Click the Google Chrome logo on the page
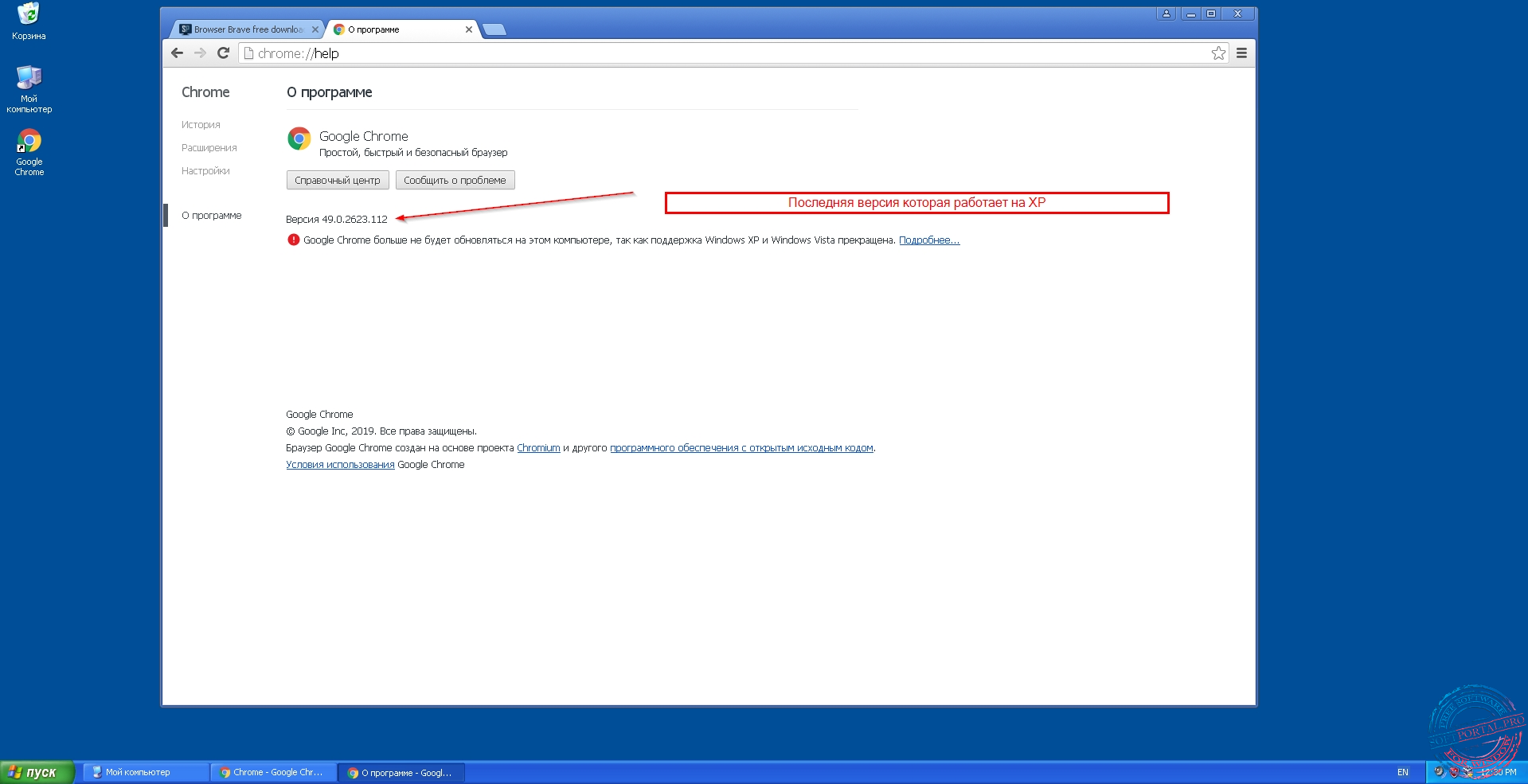 299,138
